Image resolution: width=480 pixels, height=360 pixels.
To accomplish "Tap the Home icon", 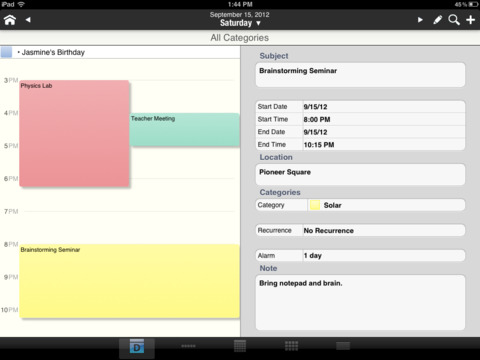I will tap(10, 20).
